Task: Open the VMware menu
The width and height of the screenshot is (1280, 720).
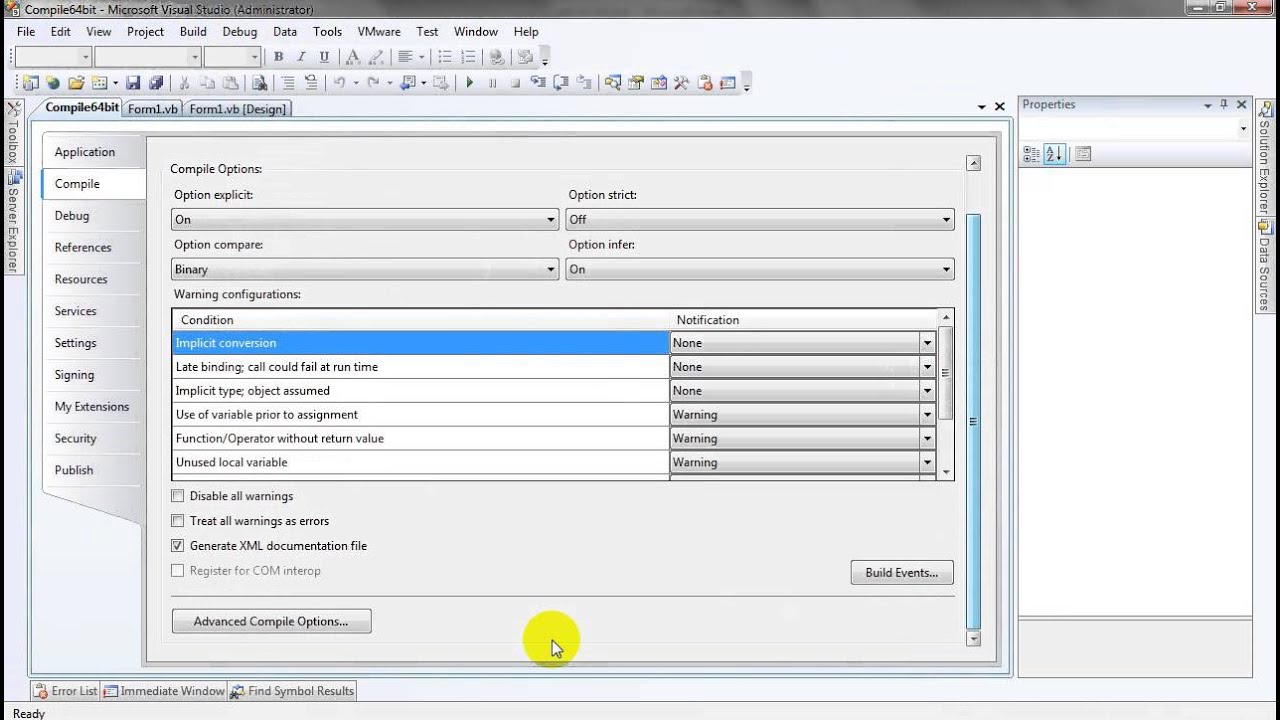Action: [378, 31]
